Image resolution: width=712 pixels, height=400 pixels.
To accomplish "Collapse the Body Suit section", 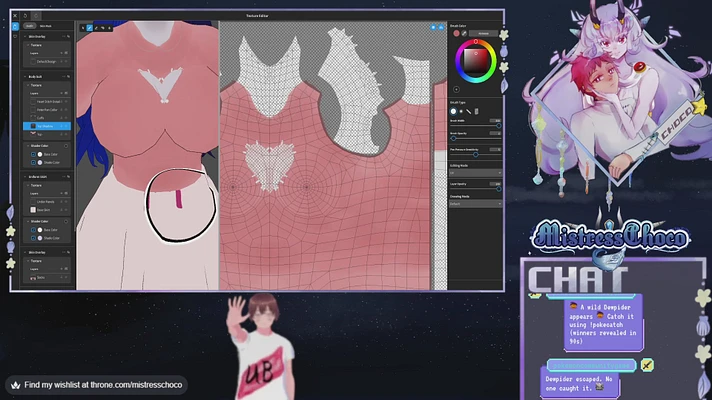I will [25, 77].
